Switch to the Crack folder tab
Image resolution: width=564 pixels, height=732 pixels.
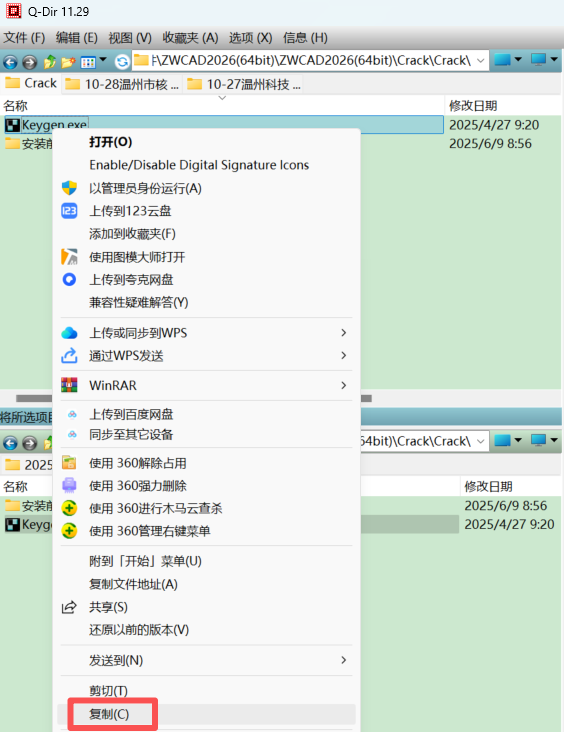click(x=31, y=84)
